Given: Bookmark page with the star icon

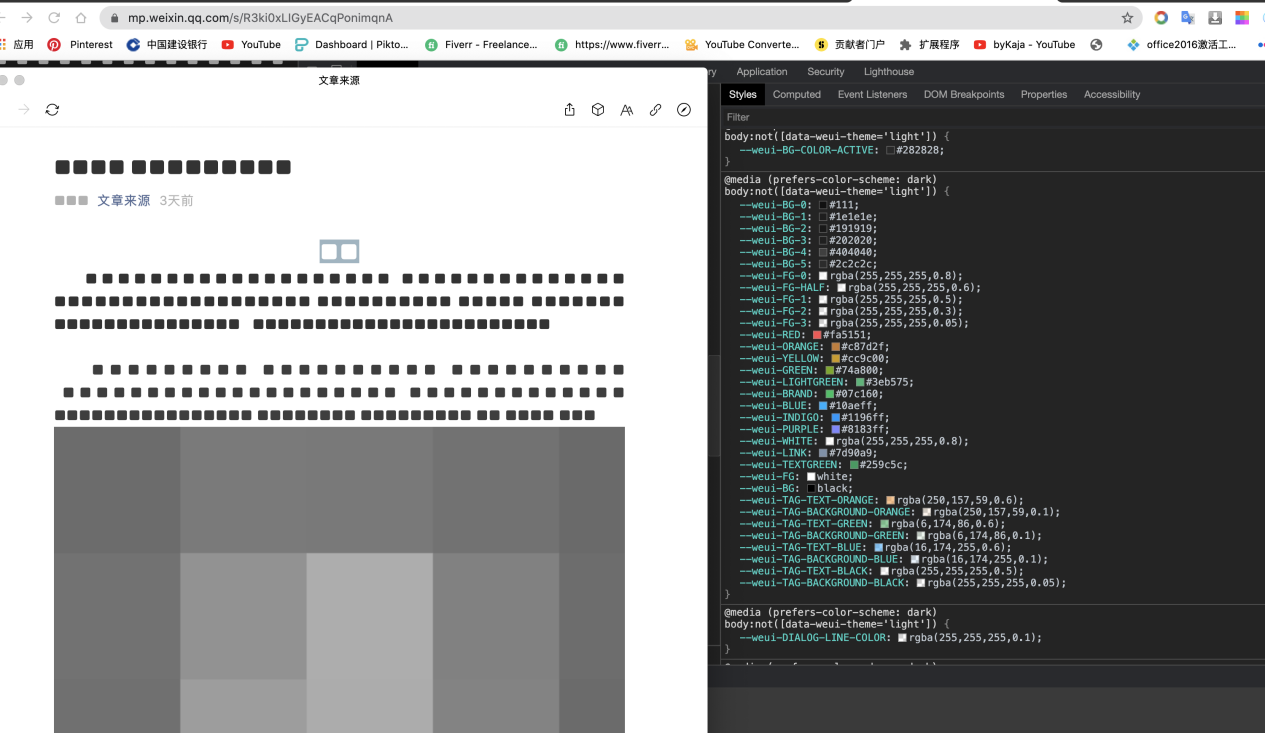Looking at the screenshot, I should (1127, 18).
